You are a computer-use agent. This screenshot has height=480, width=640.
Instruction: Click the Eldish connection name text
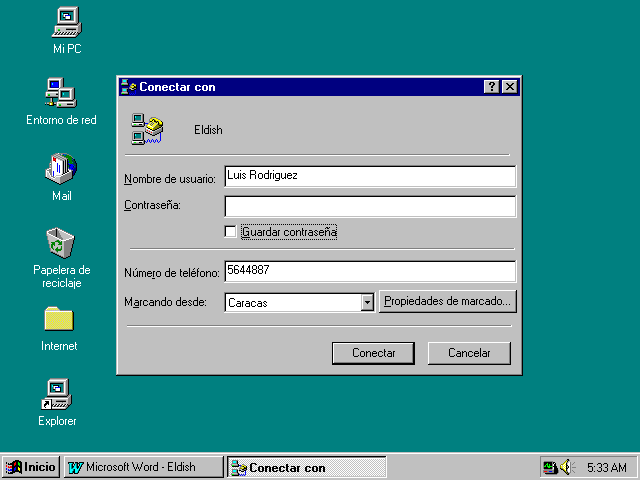click(208, 130)
